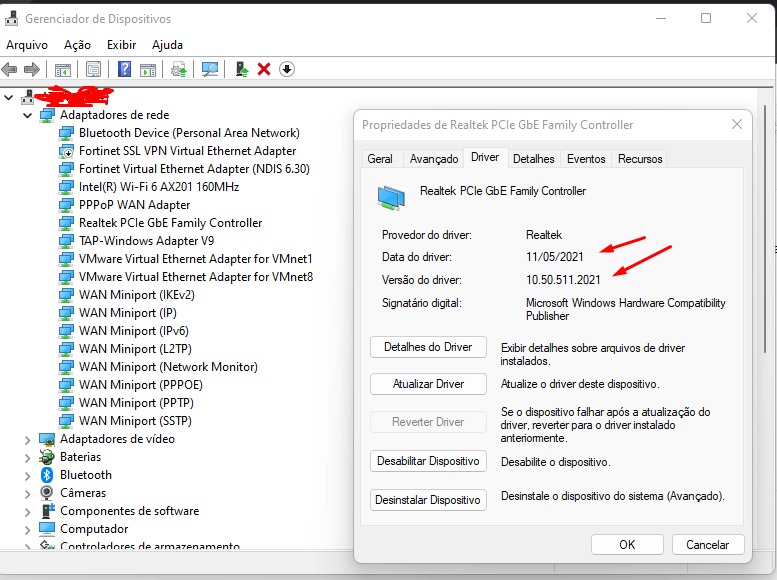Open the Arquivo menu
Image resolution: width=777 pixels, height=580 pixels.
click(x=27, y=45)
